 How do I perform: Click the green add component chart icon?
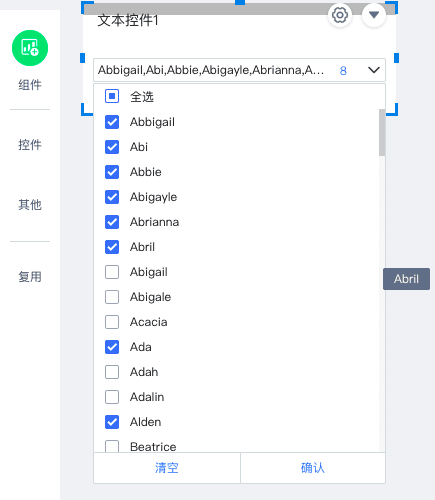click(x=30, y=48)
